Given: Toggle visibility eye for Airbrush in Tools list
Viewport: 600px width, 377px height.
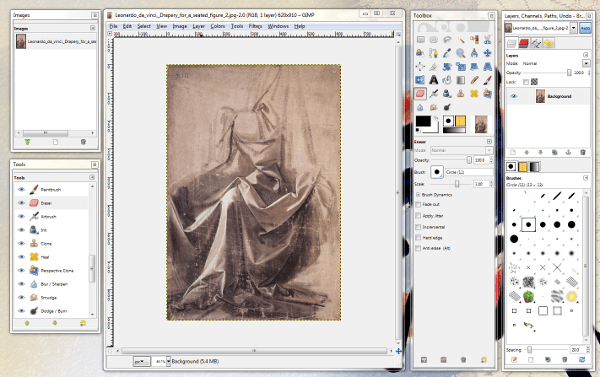Looking at the screenshot, I should tap(21, 216).
